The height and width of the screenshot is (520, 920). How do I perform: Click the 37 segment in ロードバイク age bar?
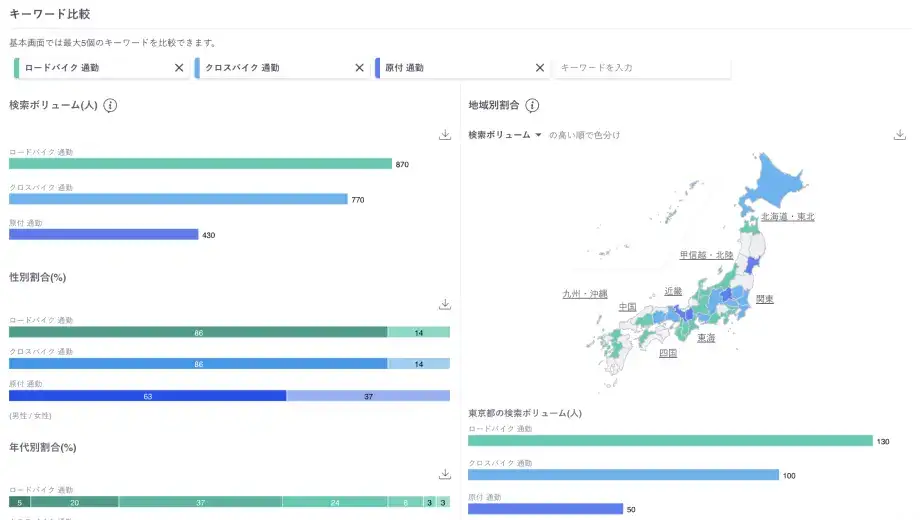[201, 502]
